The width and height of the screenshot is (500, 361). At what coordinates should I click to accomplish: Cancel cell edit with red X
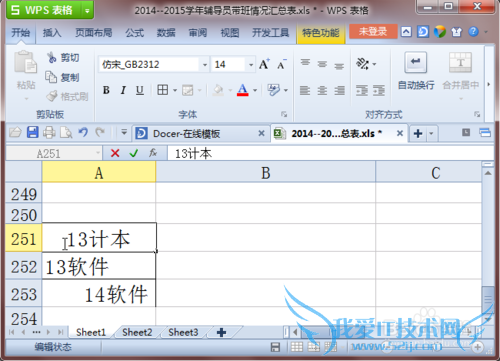(115, 153)
